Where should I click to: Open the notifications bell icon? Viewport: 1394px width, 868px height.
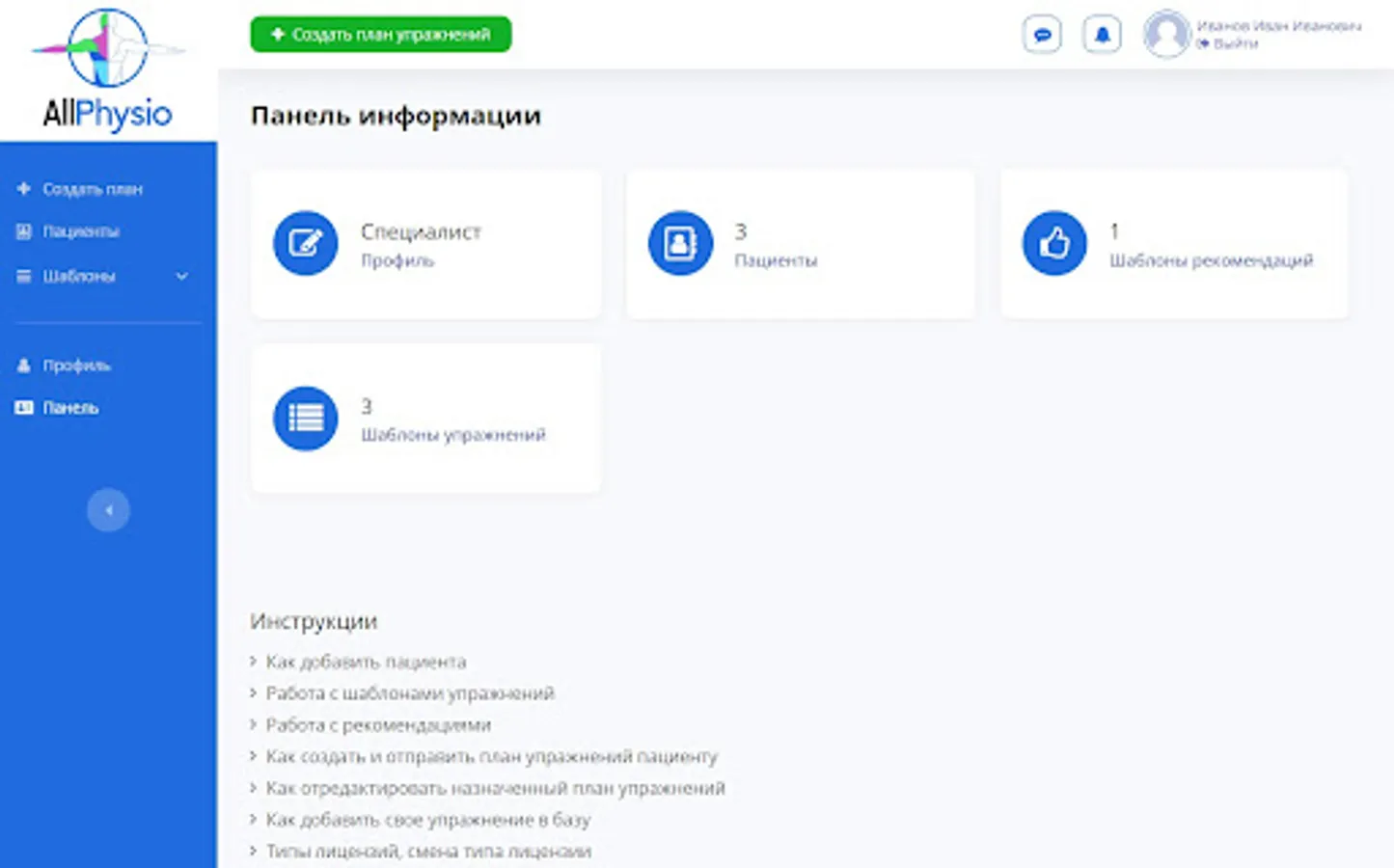1102,35
